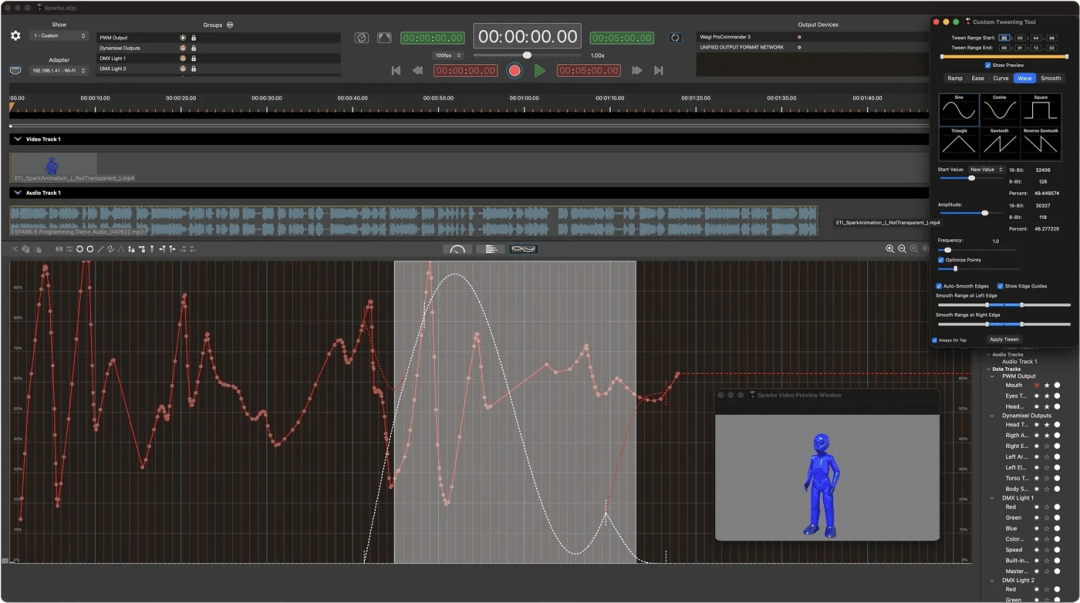The image size is (1080, 603).
Task: Play the show with the green play button
Action: coord(539,70)
